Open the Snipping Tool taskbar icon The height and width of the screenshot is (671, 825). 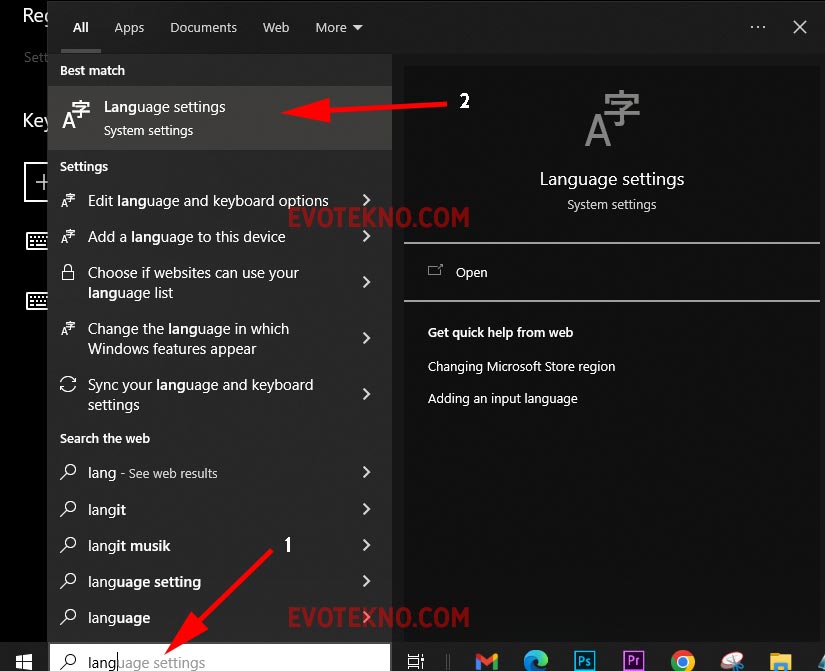(732, 660)
